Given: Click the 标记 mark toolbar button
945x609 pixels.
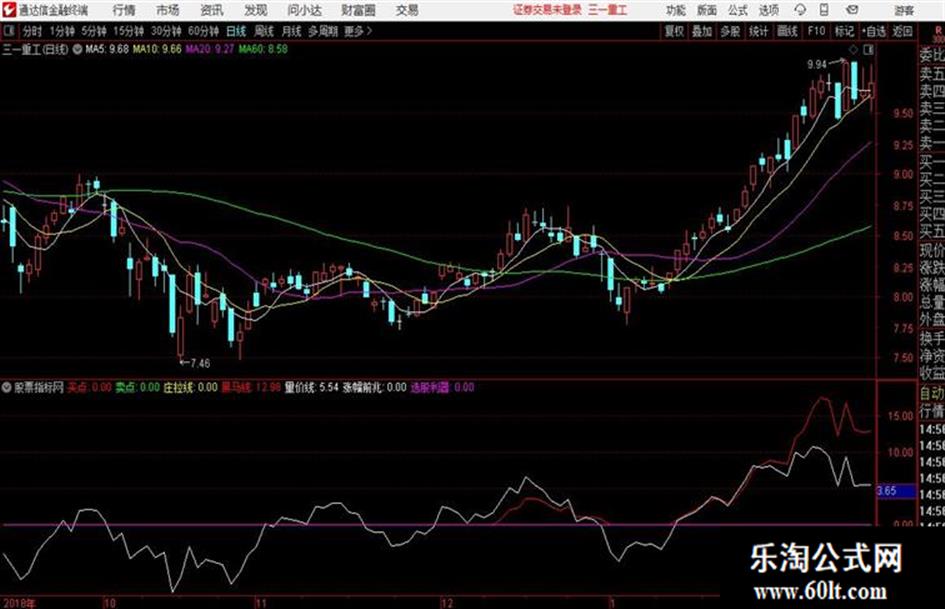Looking at the screenshot, I should (x=844, y=31).
